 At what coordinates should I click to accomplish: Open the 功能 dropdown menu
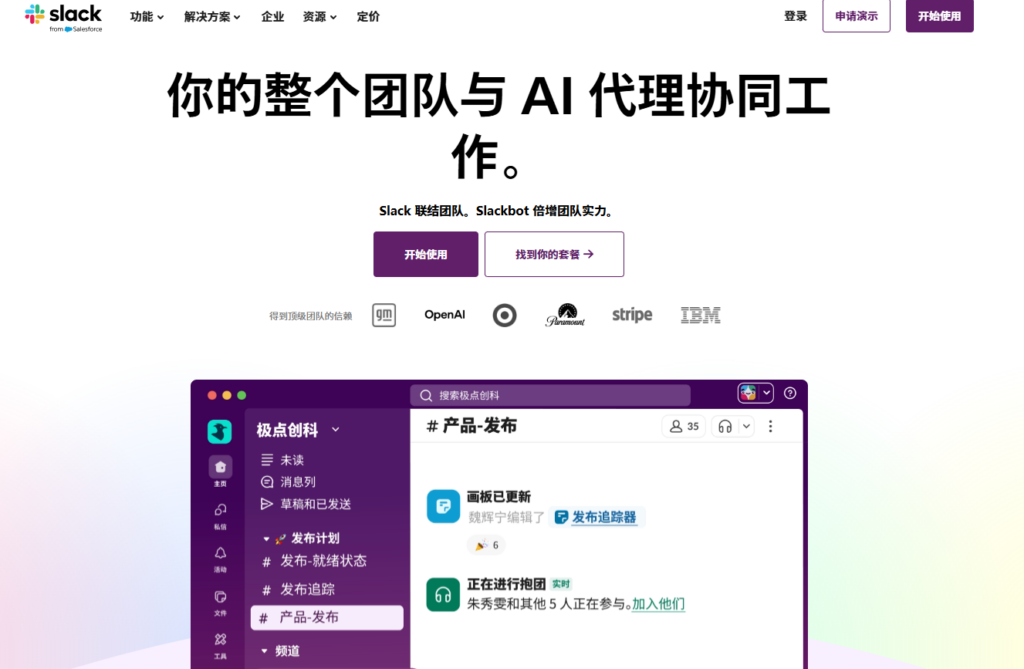pos(146,17)
